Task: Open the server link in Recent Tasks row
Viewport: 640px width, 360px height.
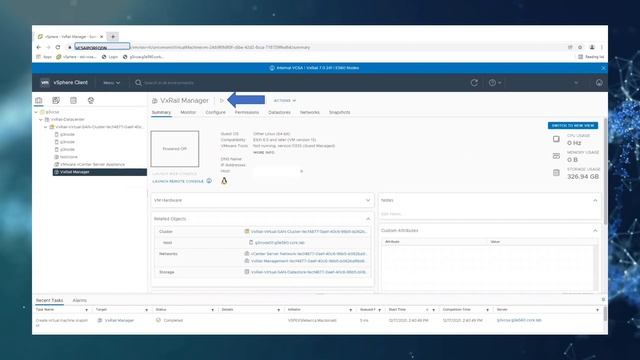Action: coord(519,320)
